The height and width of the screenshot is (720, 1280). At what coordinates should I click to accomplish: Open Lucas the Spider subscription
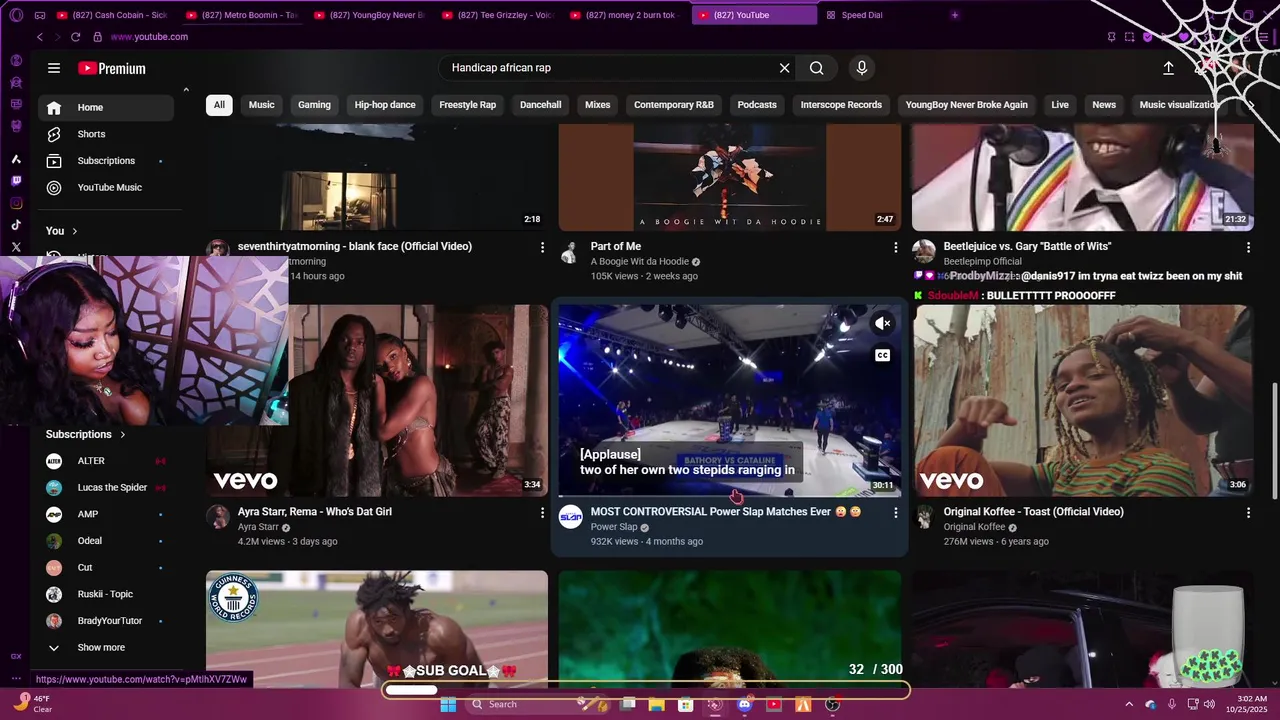pos(106,488)
